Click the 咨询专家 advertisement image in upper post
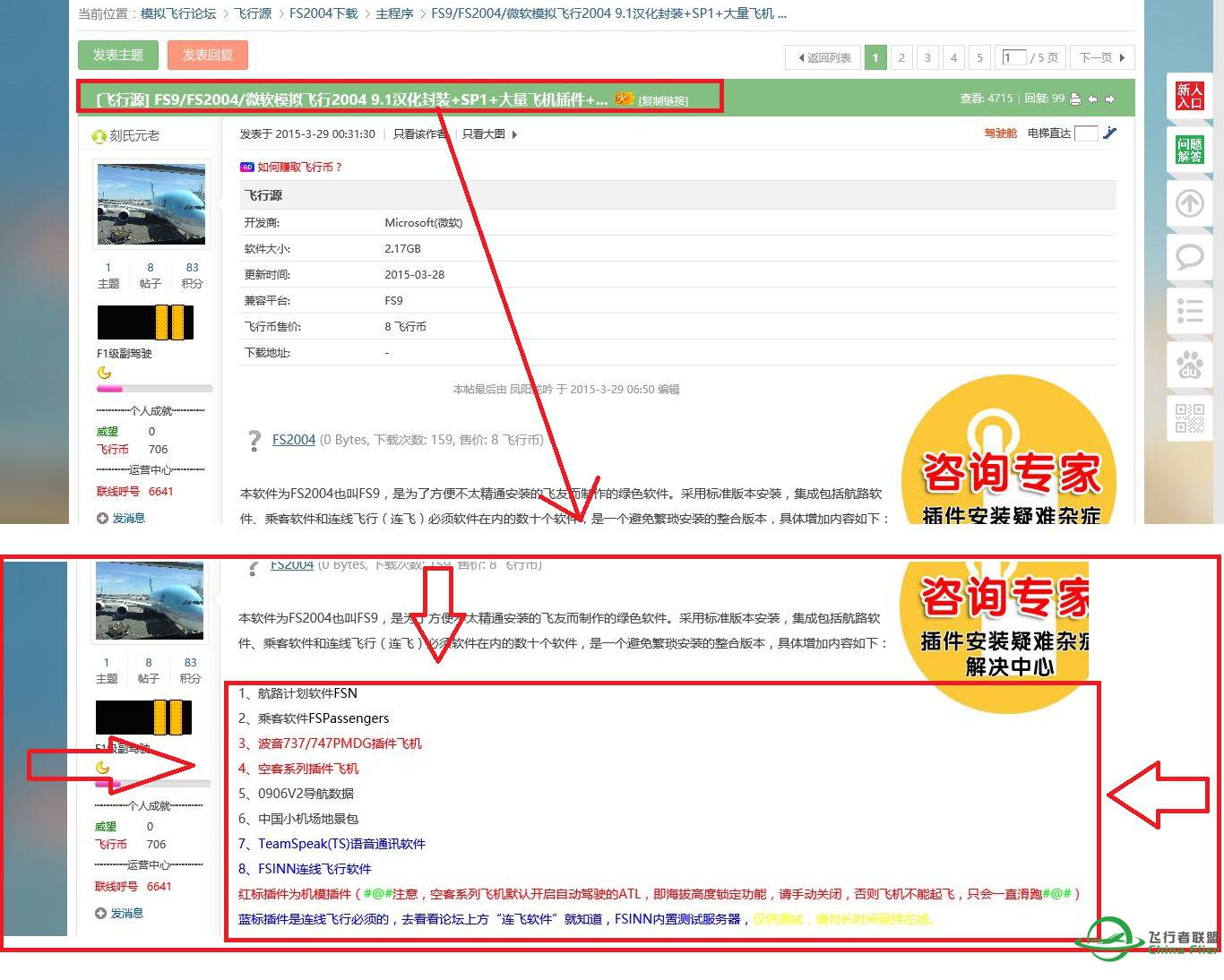This screenshot has width=1224, height=980. click(1010, 450)
